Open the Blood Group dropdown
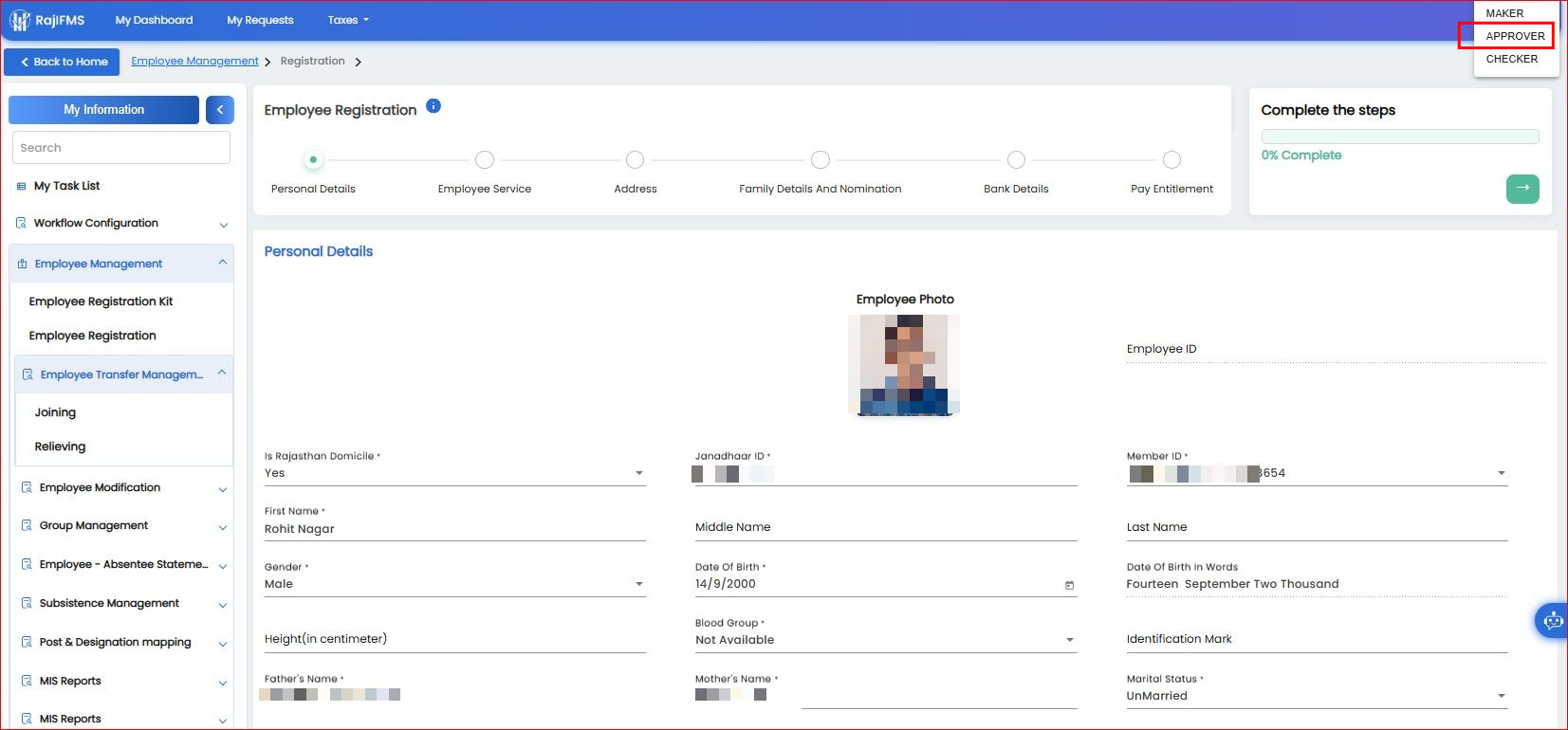Screen dimensions: 1568x730 pyautogui.click(x=886, y=640)
